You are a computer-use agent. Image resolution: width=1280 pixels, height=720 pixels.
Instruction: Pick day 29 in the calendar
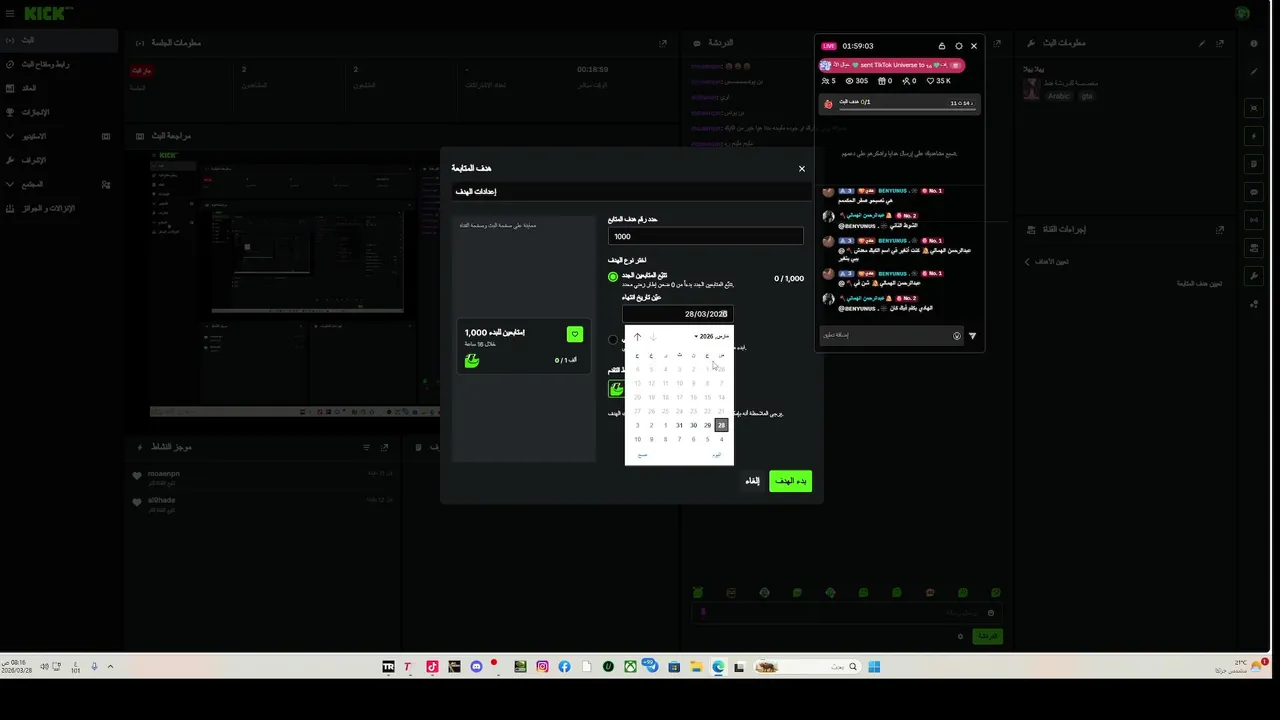tap(707, 425)
